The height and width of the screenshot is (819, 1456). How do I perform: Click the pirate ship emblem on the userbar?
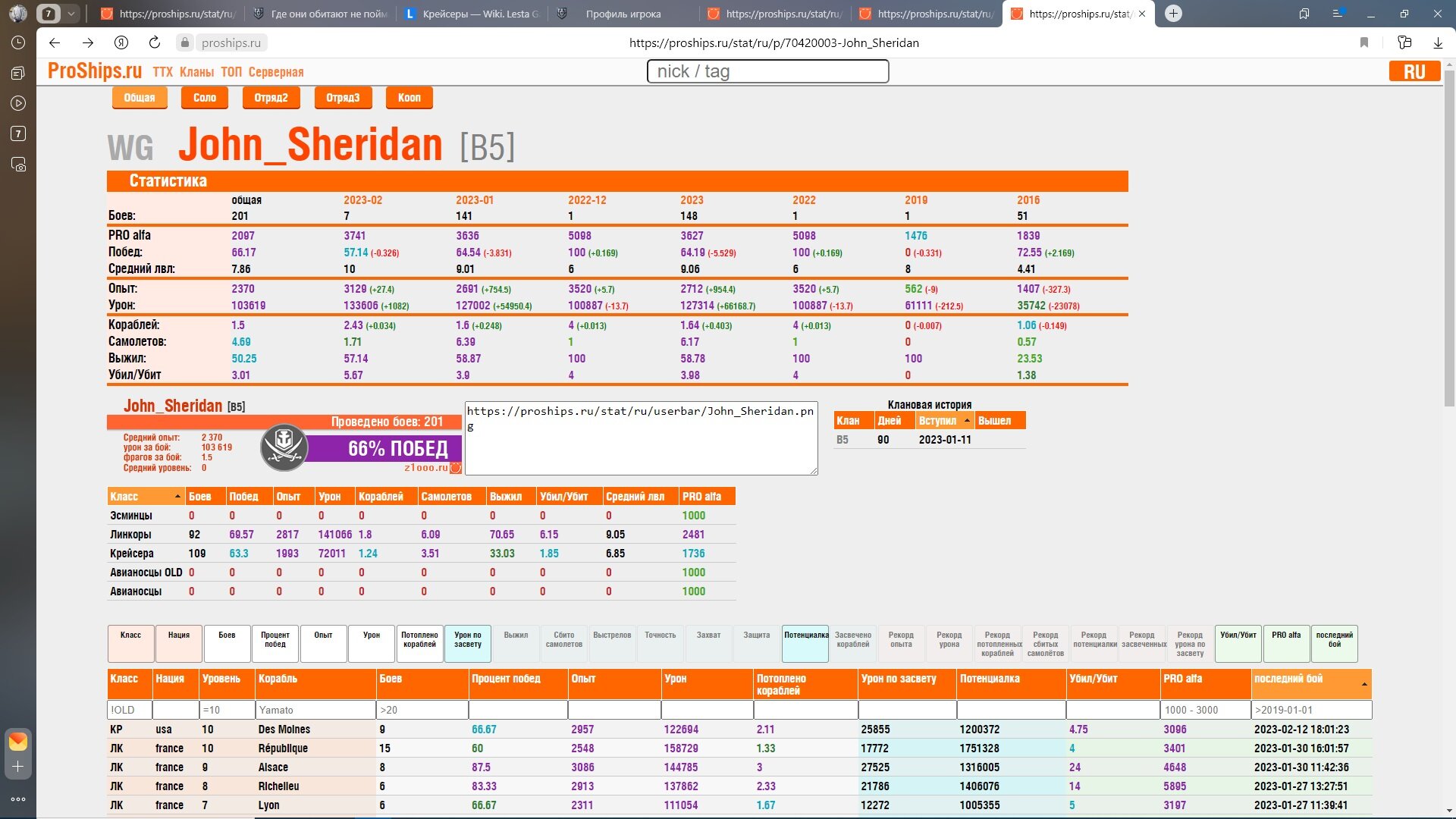point(284,447)
